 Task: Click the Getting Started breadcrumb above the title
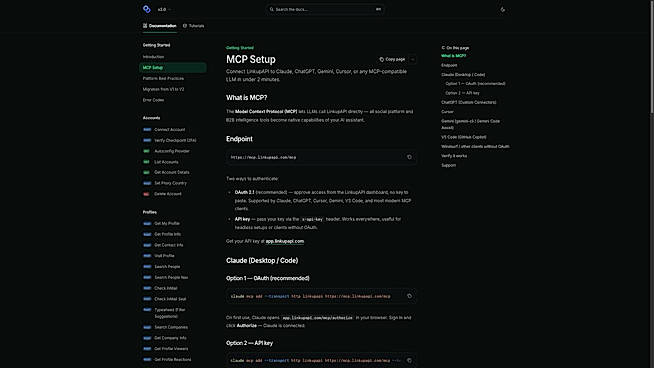pyautogui.click(x=240, y=48)
